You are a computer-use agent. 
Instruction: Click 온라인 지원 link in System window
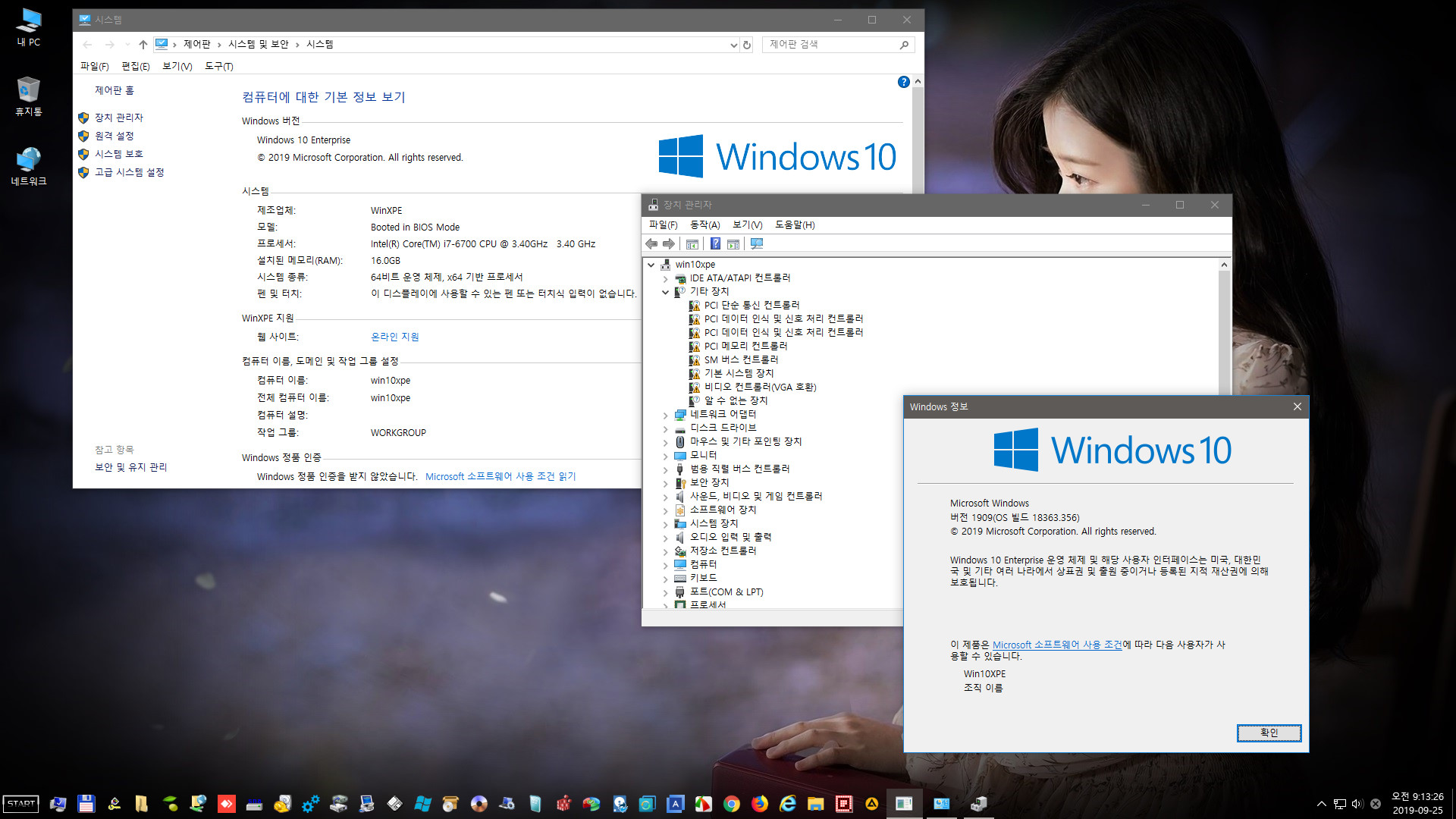pos(395,337)
